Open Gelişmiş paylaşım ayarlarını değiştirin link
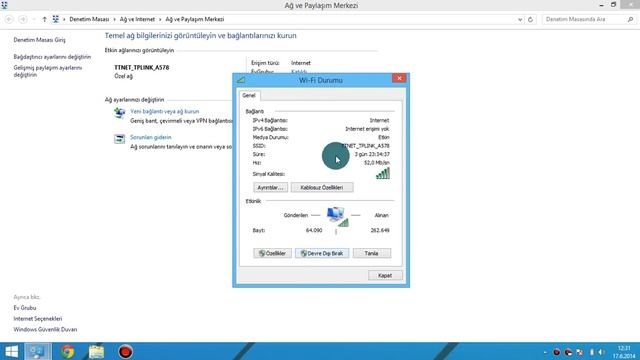 [48, 71]
